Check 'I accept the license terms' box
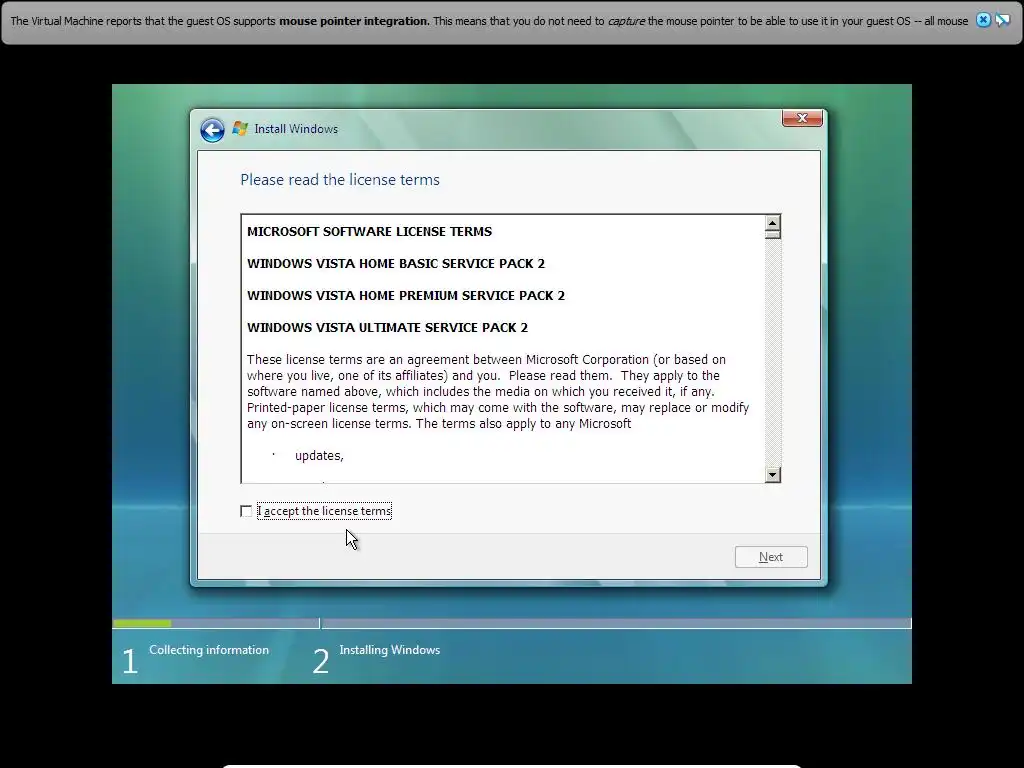Image resolution: width=1024 pixels, height=768 pixels. coord(246,511)
